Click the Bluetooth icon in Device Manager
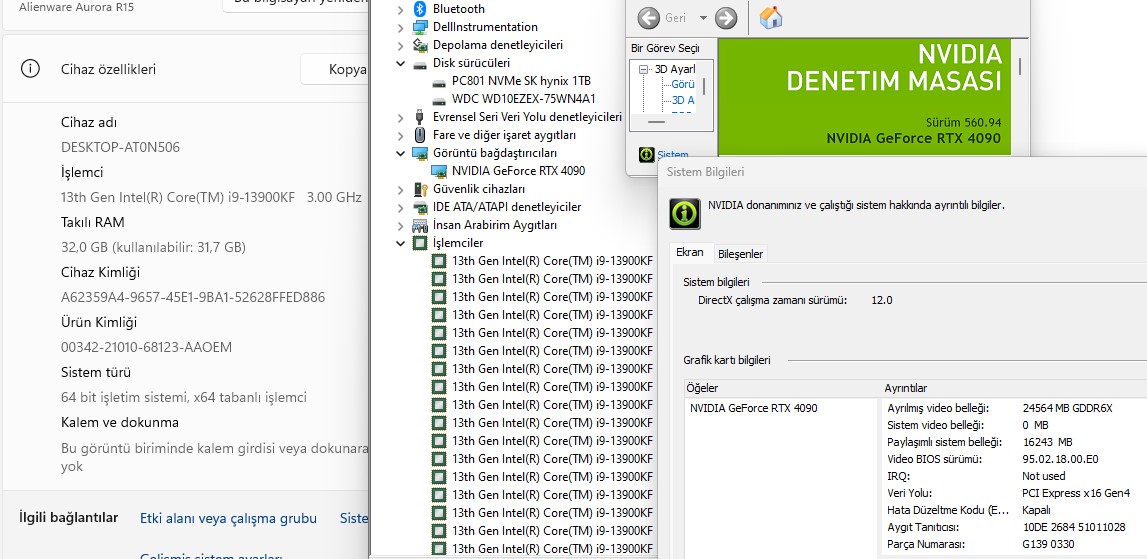Screen dimensions: 1147x559 coord(420,9)
